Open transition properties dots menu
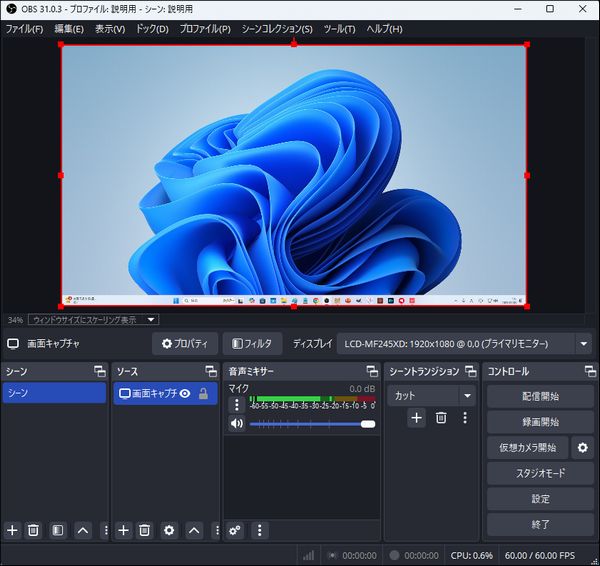Image resolution: width=600 pixels, height=566 pixels. pyautogui.click(x=465, y=418)
